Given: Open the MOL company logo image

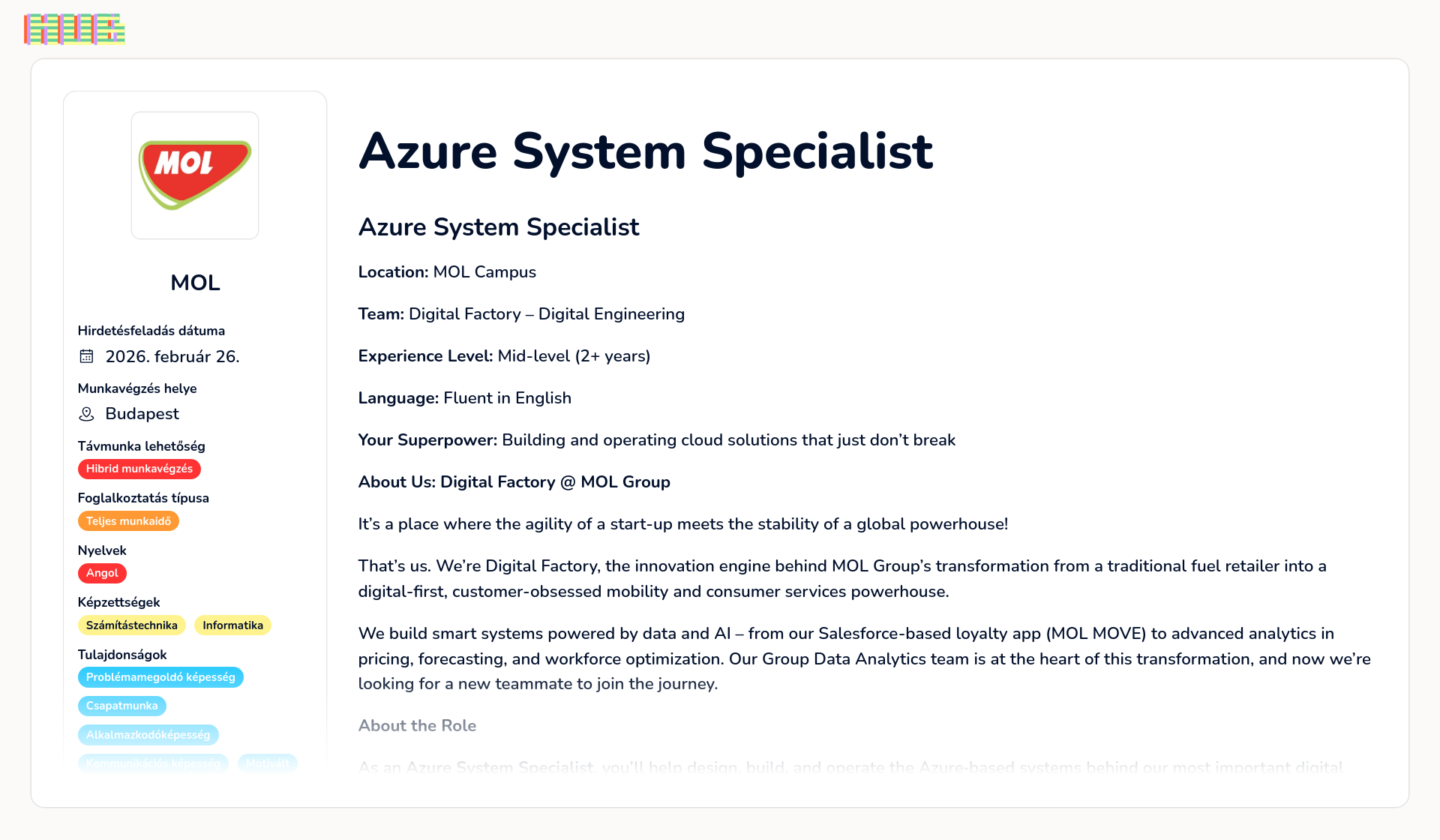Looking at the screenshot, I should (195, 175).
